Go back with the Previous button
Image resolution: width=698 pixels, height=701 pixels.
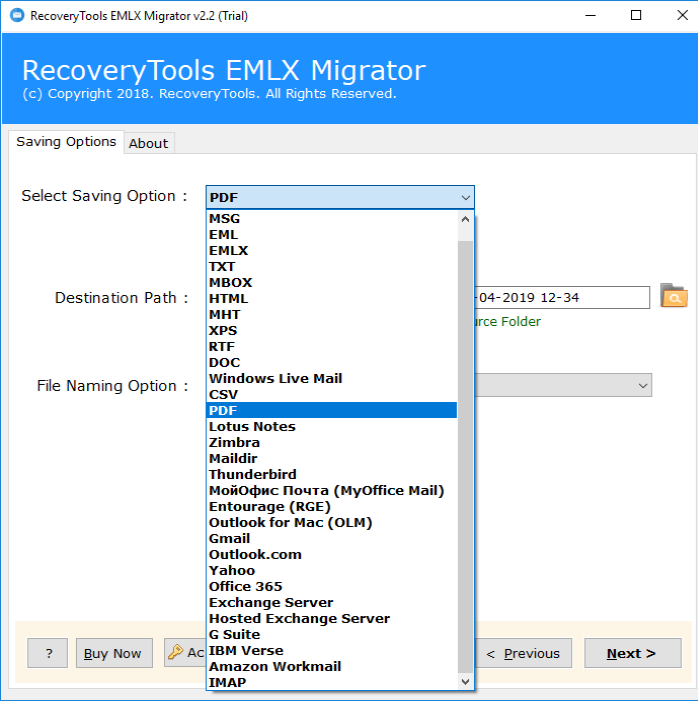(523, 653)
